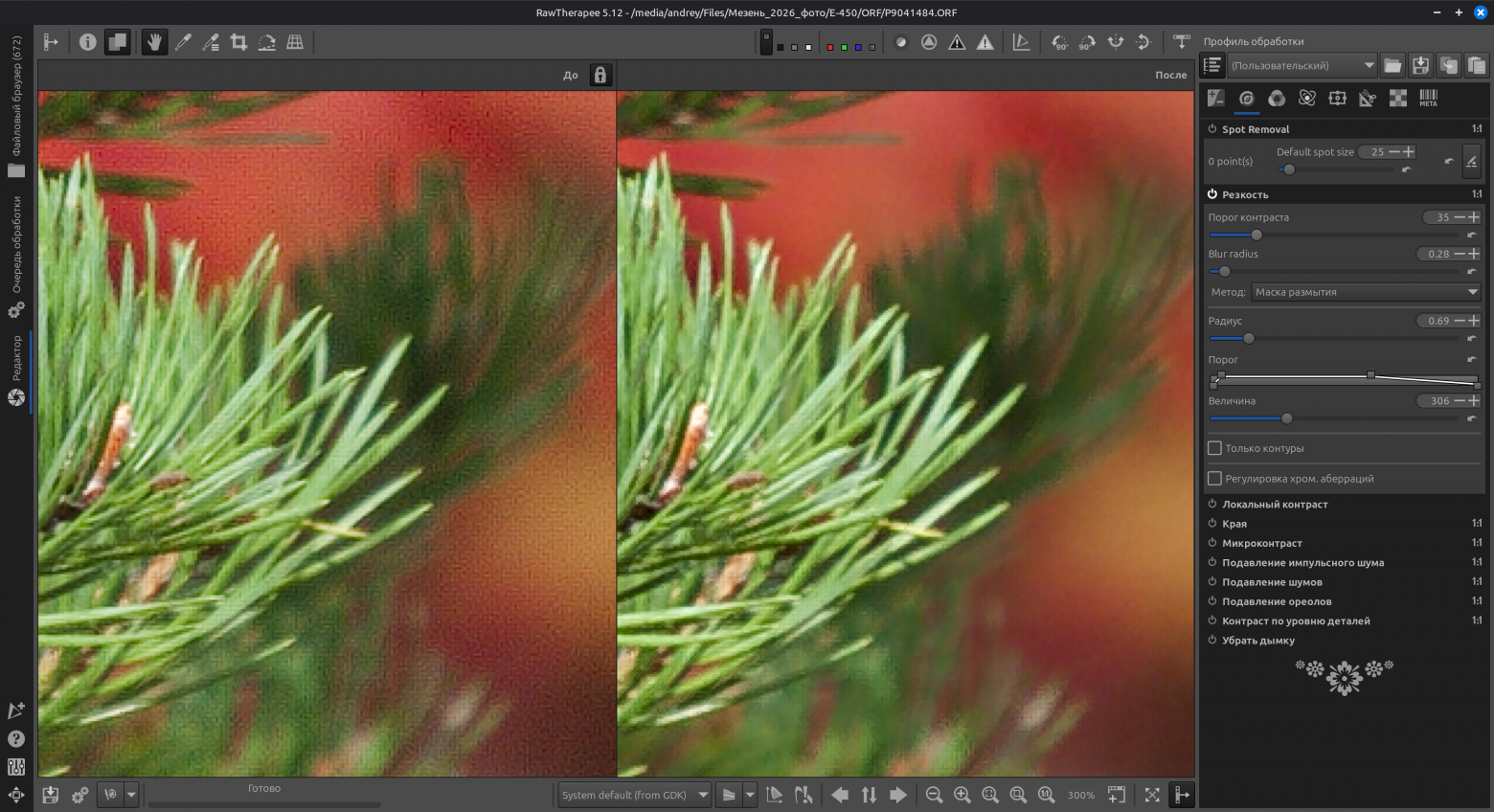Image resolution: width=1494 pixels, height=812 pixels.
Task: Toggle highlight clipping warning triangle
Action: coord(985,42)
